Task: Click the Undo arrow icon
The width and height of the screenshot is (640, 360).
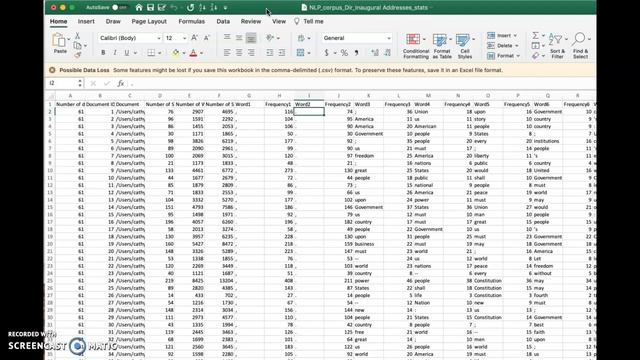Action: tap(174, 7)
